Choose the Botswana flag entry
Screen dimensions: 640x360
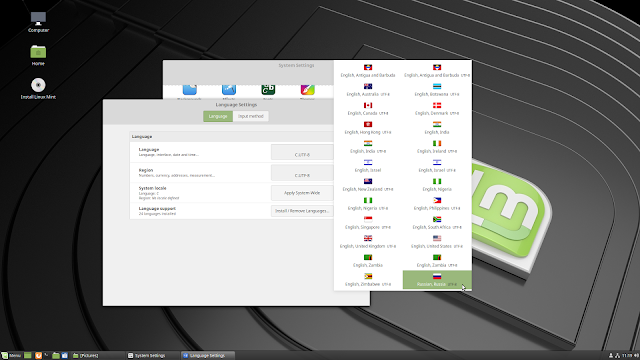pos(437,90)
